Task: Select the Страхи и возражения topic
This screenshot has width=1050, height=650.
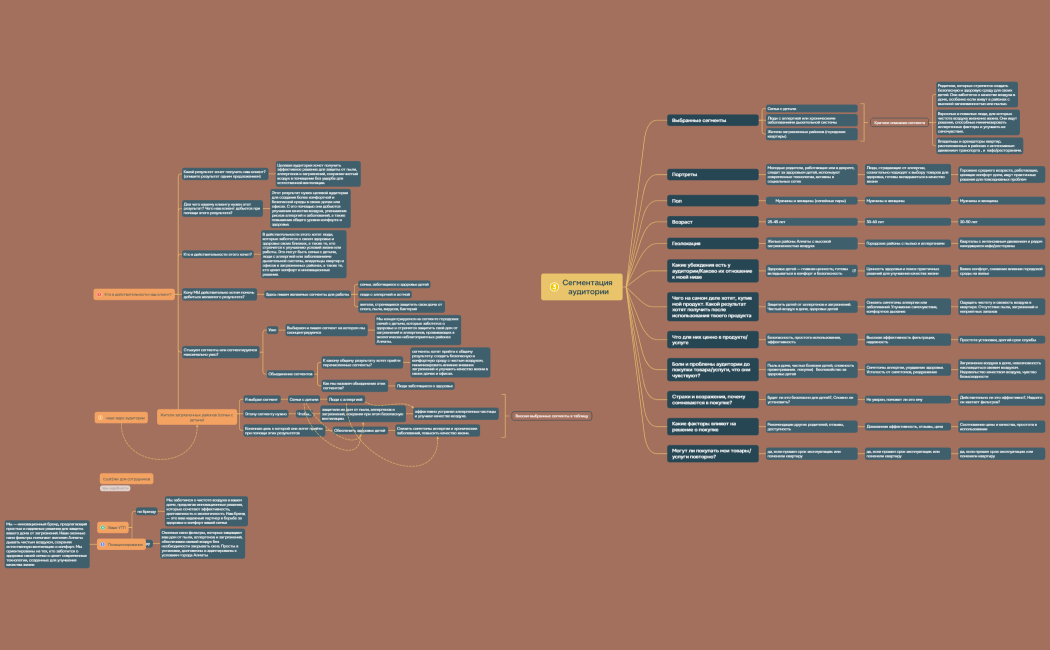Action: coord(714,399)
